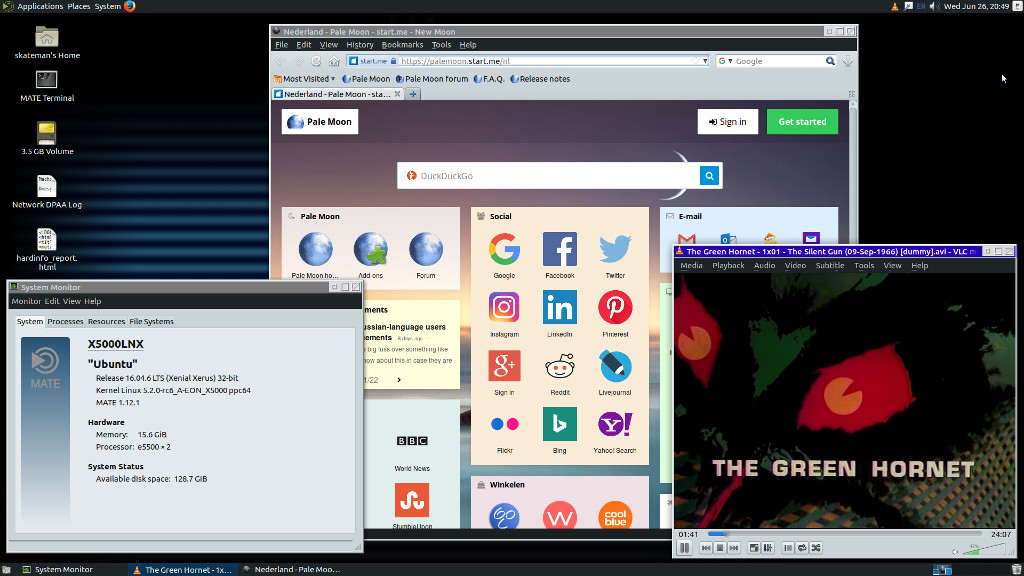Toggle fullscreen video in VLC
This screenshot has width=1024, height=576.
tap(754, 548)
